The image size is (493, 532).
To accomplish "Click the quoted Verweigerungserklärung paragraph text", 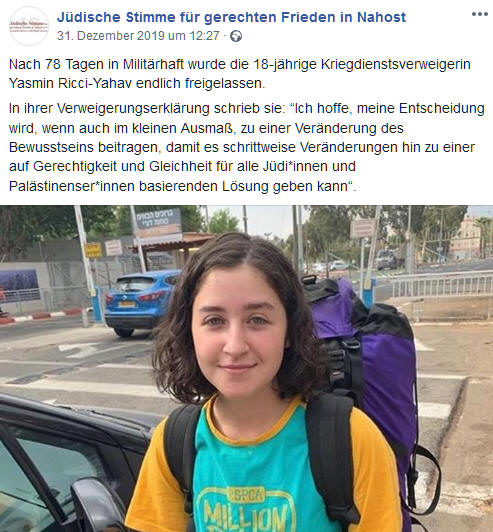I will click(x=246, y=147).
